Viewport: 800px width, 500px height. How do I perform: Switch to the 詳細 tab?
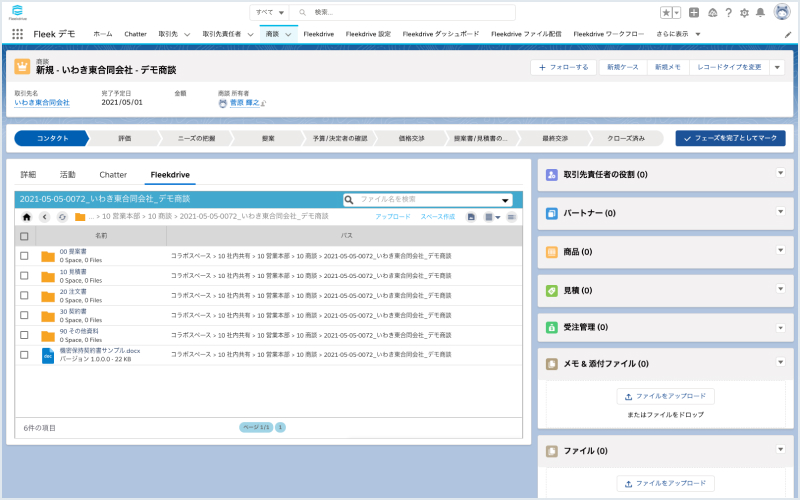coord(28,174)
